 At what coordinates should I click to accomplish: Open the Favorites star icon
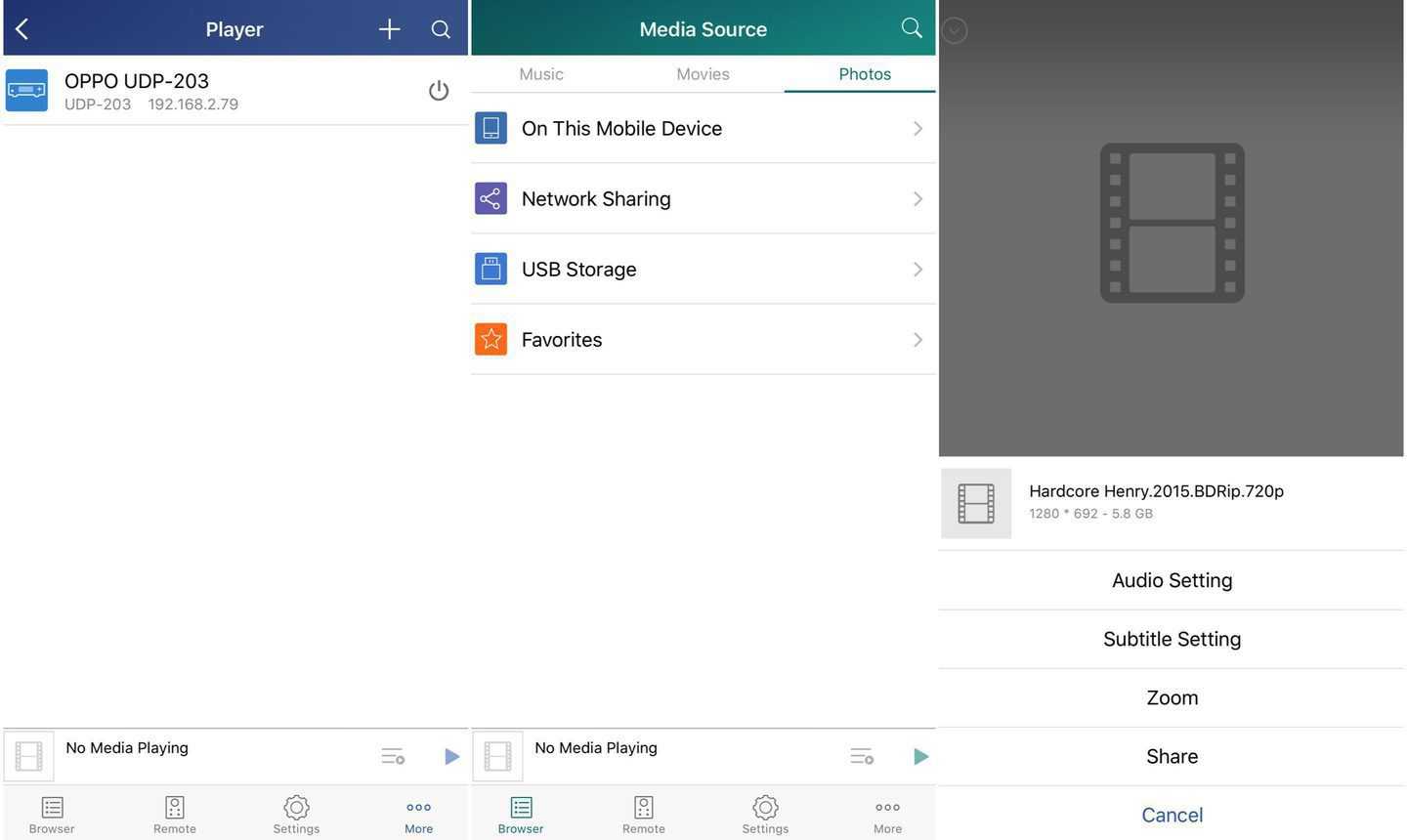point(490,340)
